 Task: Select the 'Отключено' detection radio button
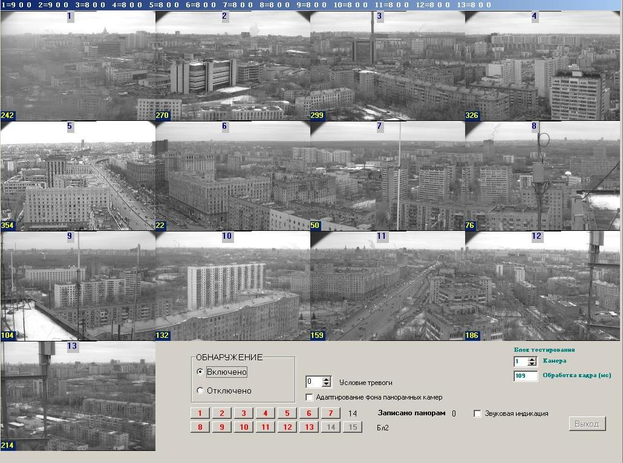coord(201,390)
